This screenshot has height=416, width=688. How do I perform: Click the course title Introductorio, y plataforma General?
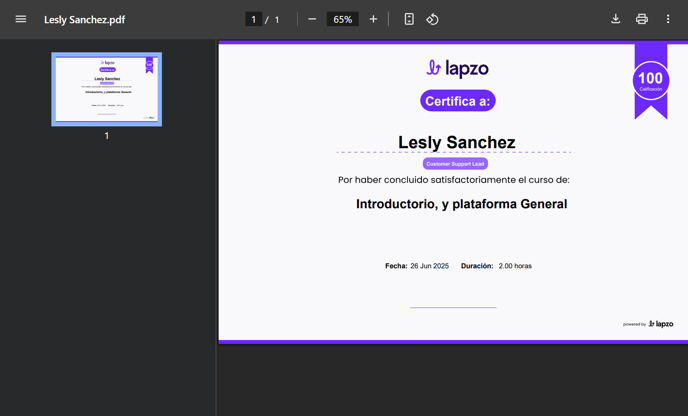click(461, 204)
